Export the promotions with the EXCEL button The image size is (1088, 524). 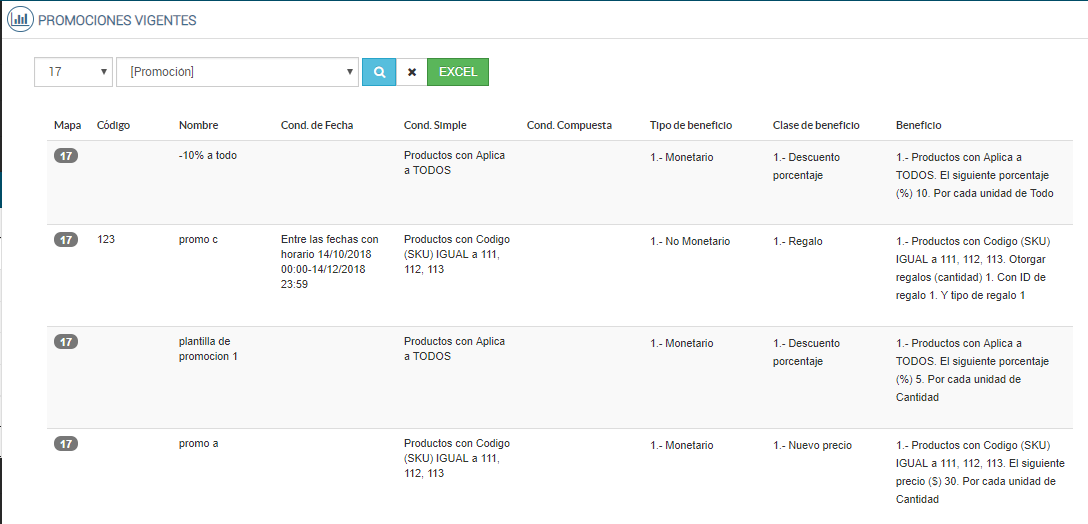point(458,72)
